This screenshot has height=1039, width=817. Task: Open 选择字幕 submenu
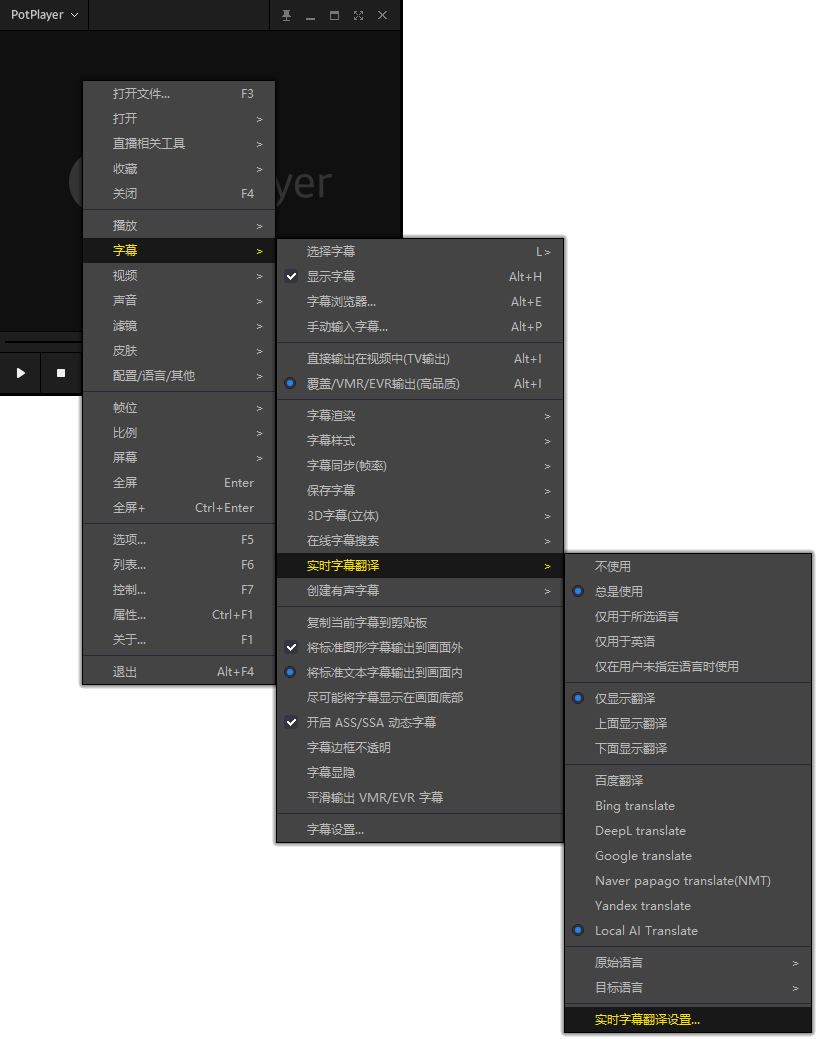pyautogui.click(x=420, y=252)
